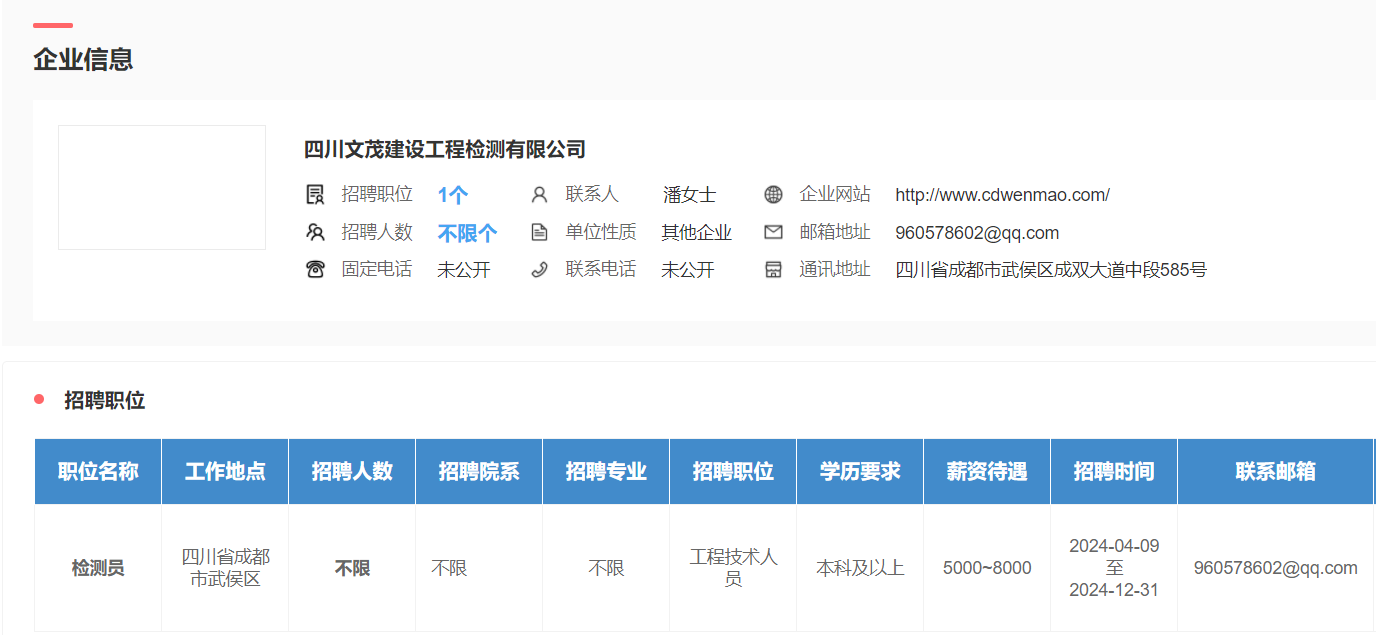Click the 职位名称 column header
This screenshot has height=635, width=1376.
click(x=98, y=471)
